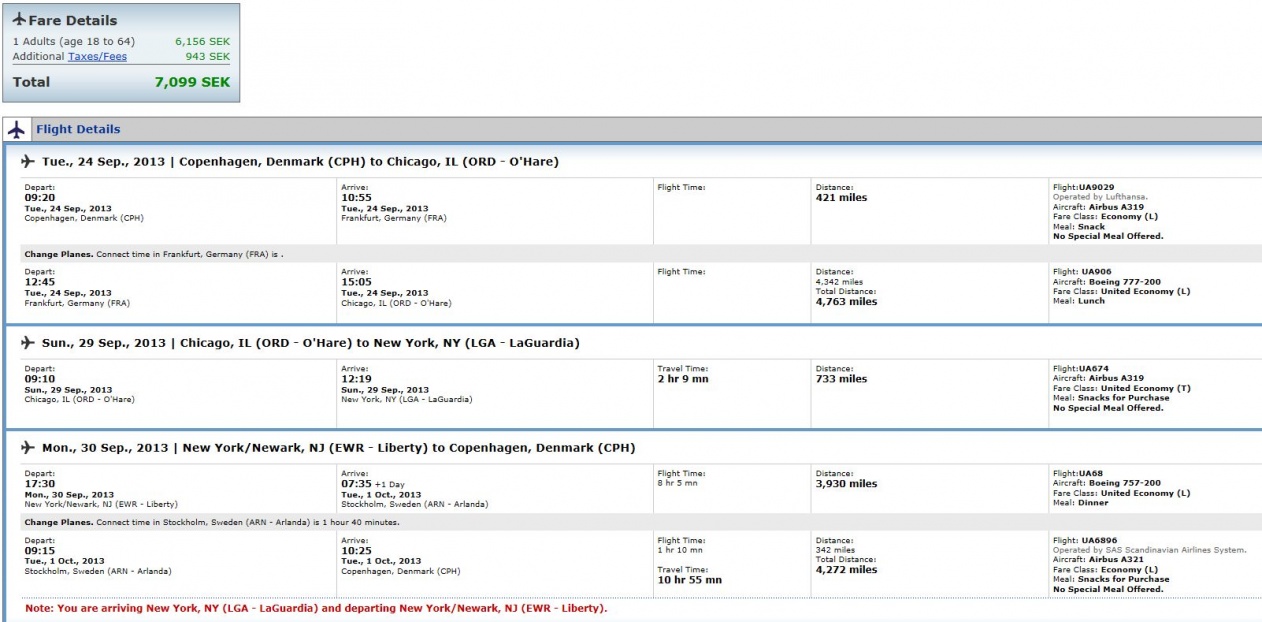Click the Total 7,099 SEK amount
This screenshot has width=1262, height=622.
[192, 82]
